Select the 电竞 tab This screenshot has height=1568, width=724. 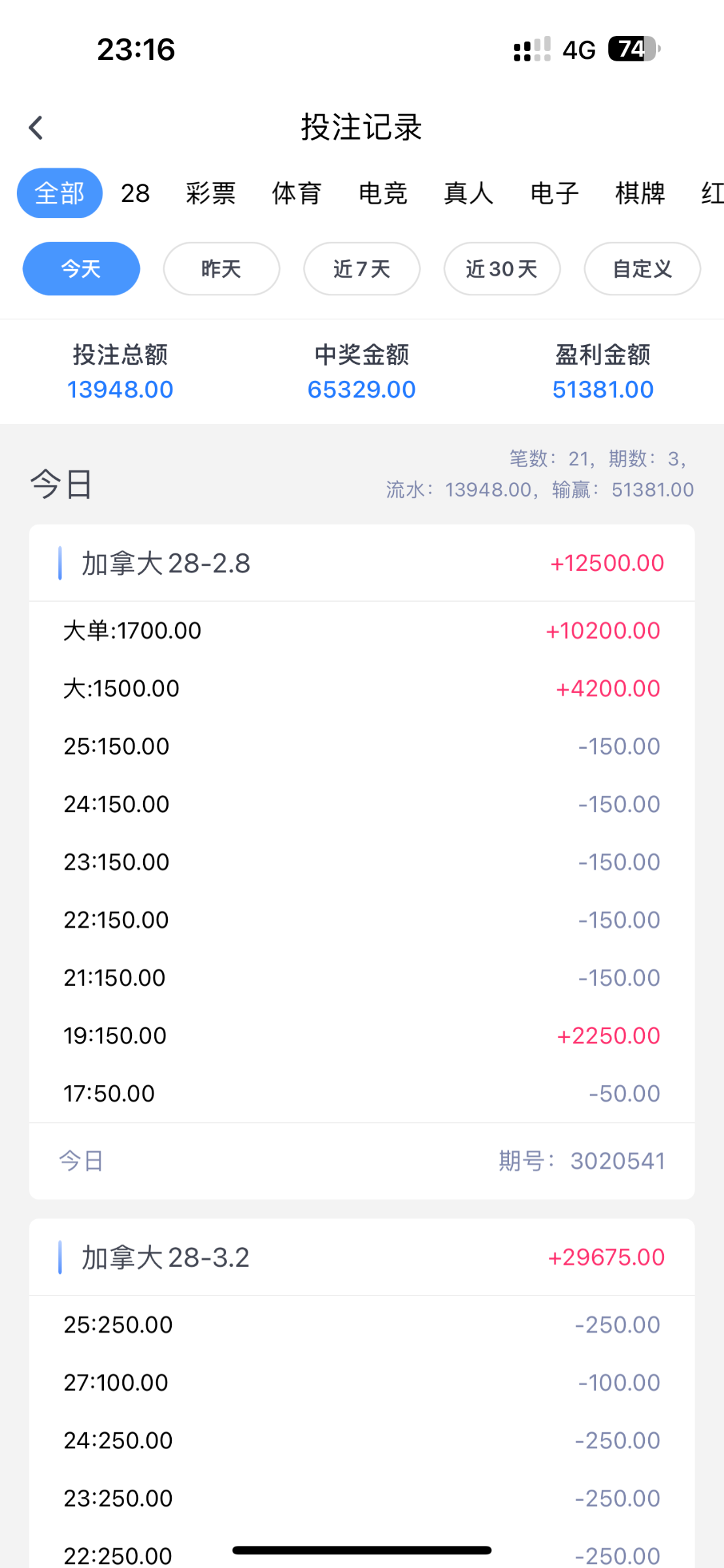383,193
